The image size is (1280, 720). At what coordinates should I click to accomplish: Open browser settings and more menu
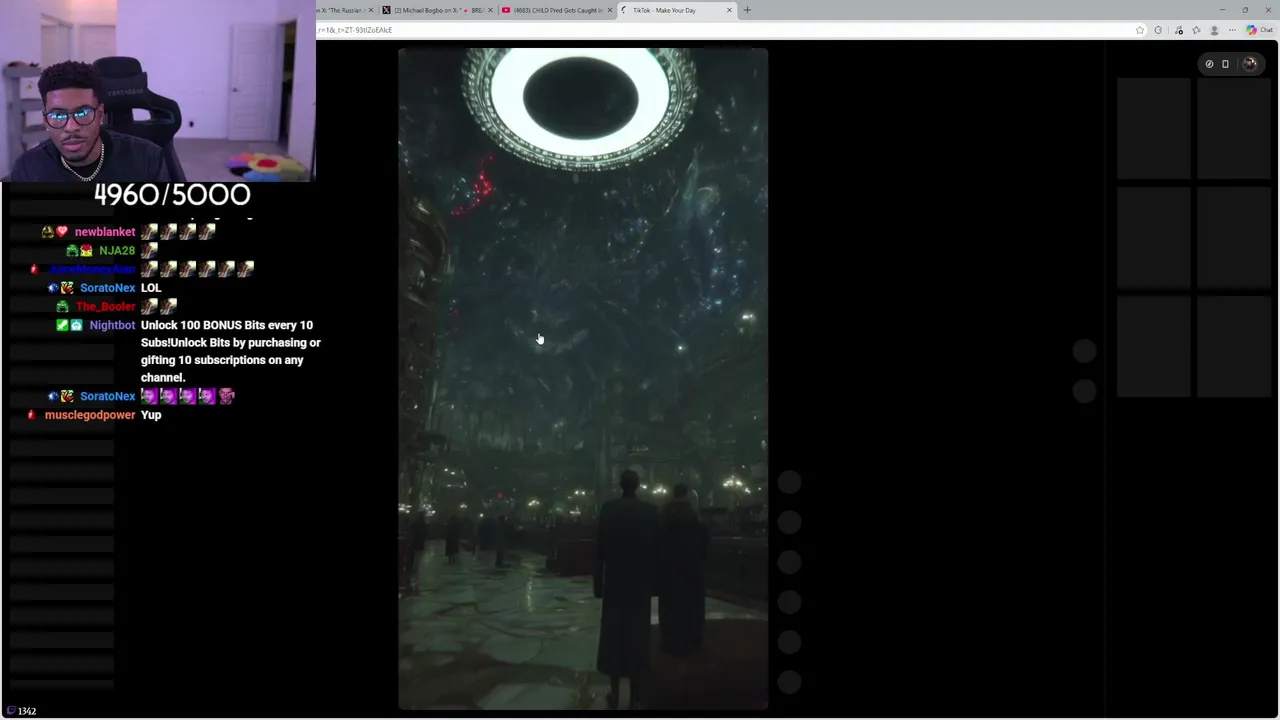1232,30
